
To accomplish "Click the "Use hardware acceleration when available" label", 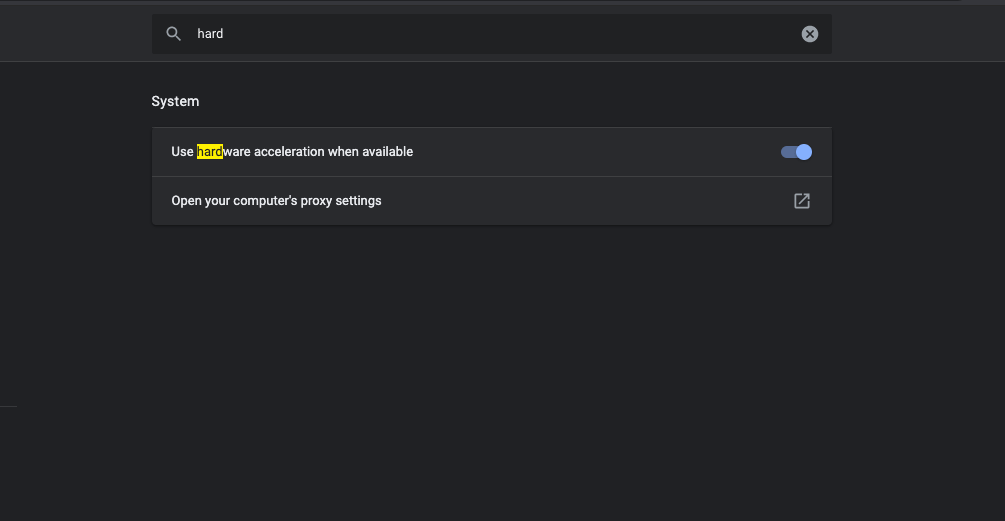I will click(x=292, y=152).
